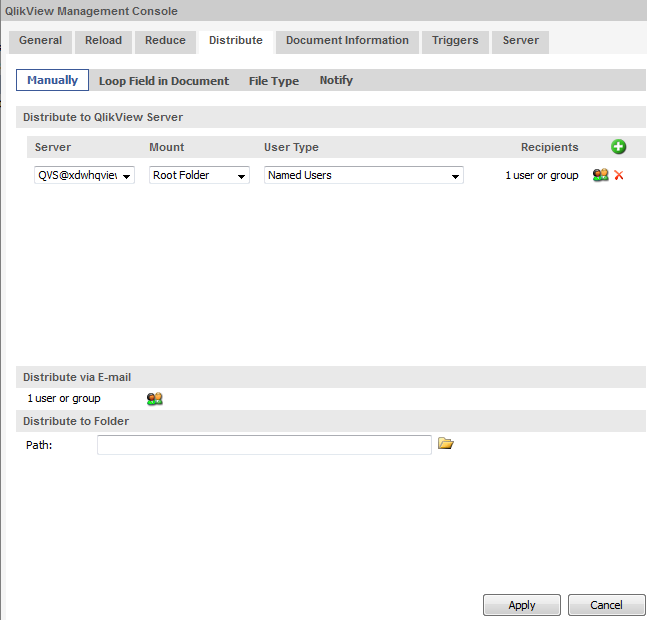The height and width of the screenshot is (620, 647).
Task: Switch to the General tab
Action: pyautogui.click(x=40, y=41)
